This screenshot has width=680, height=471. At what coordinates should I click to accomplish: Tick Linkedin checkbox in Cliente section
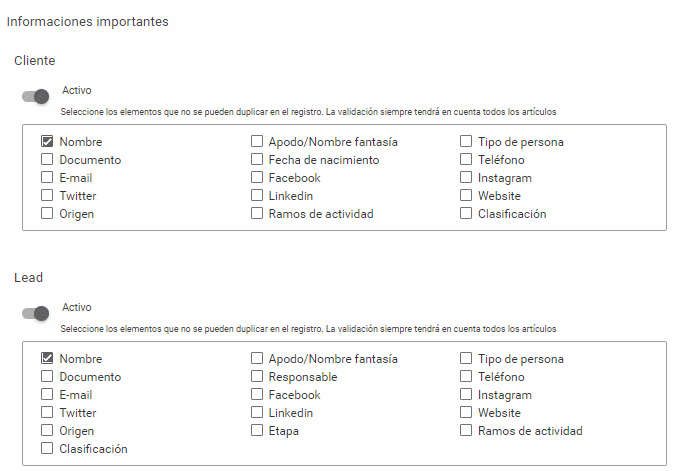coord(257,195)
